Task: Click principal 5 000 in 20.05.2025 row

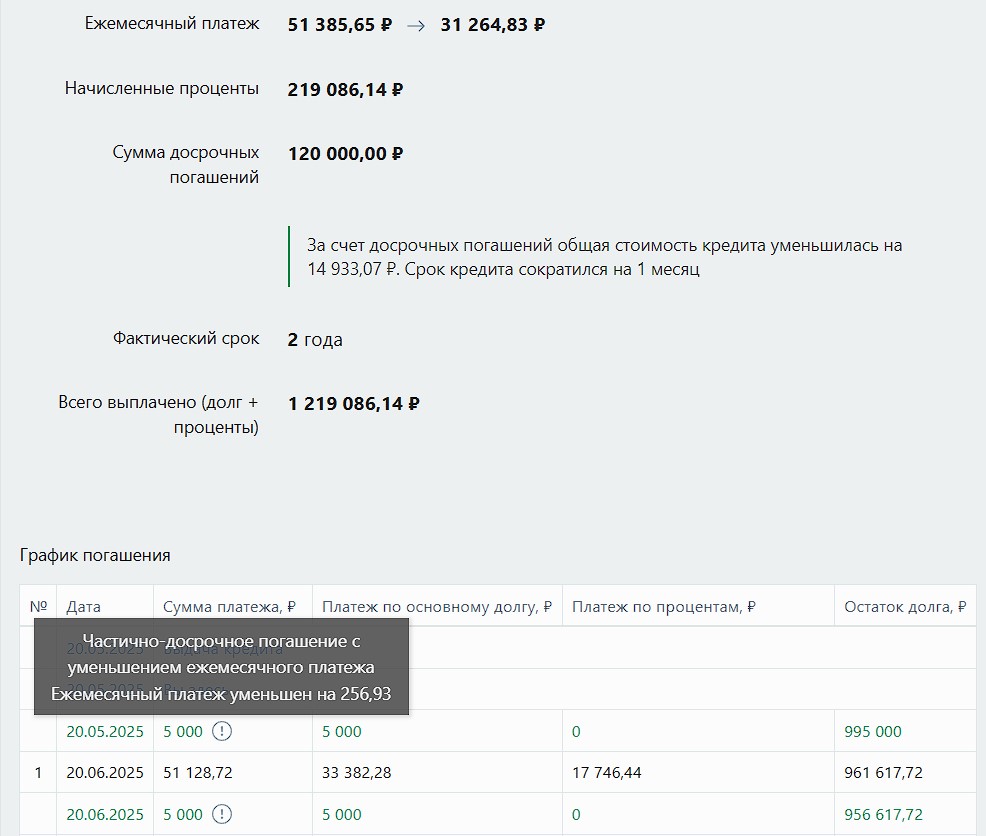Action: click(341, 732)
